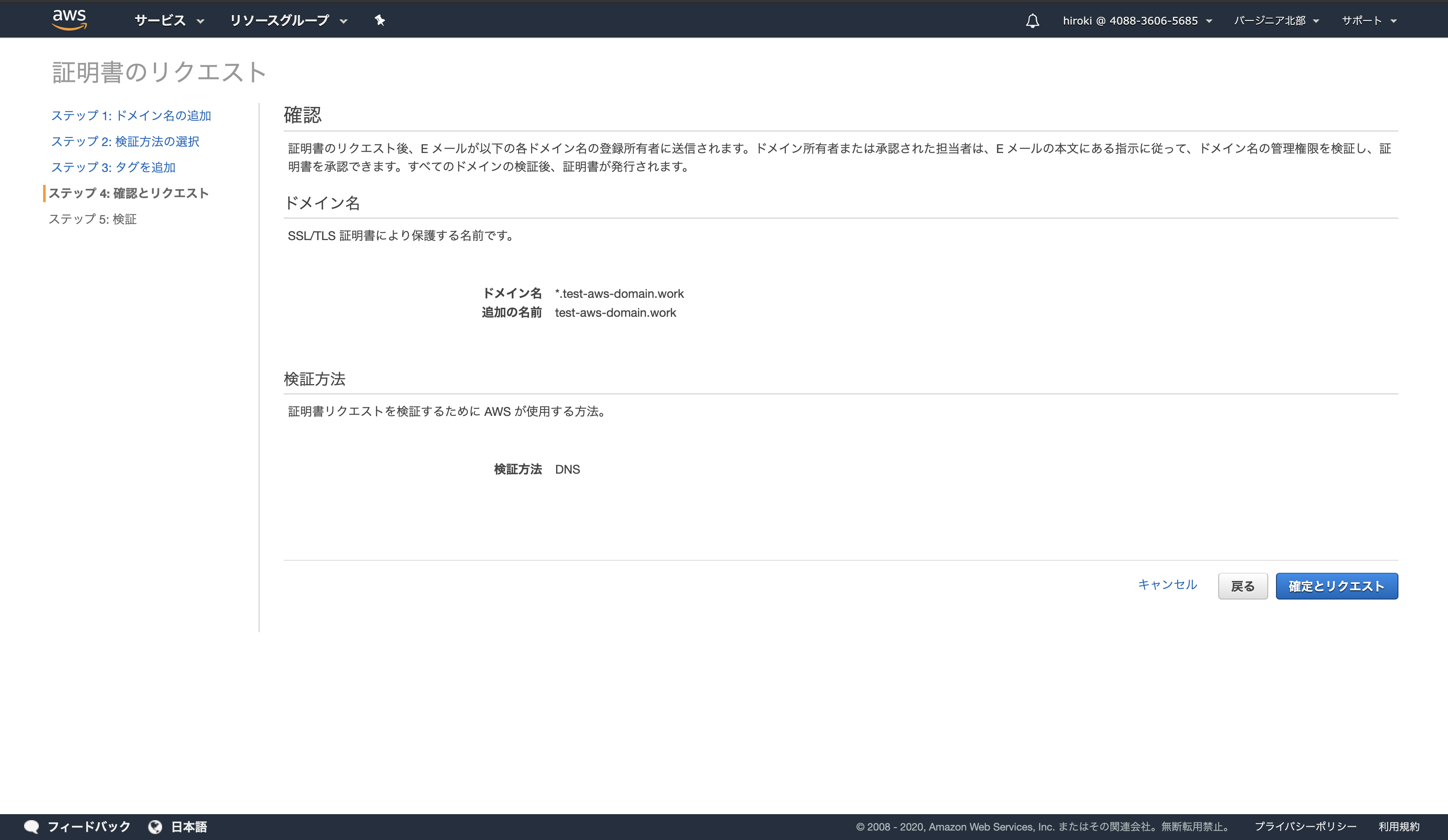The width and height of the screenshot is (1448, 840).
Task: Open the notifications bell
Action: (1032, 21)
